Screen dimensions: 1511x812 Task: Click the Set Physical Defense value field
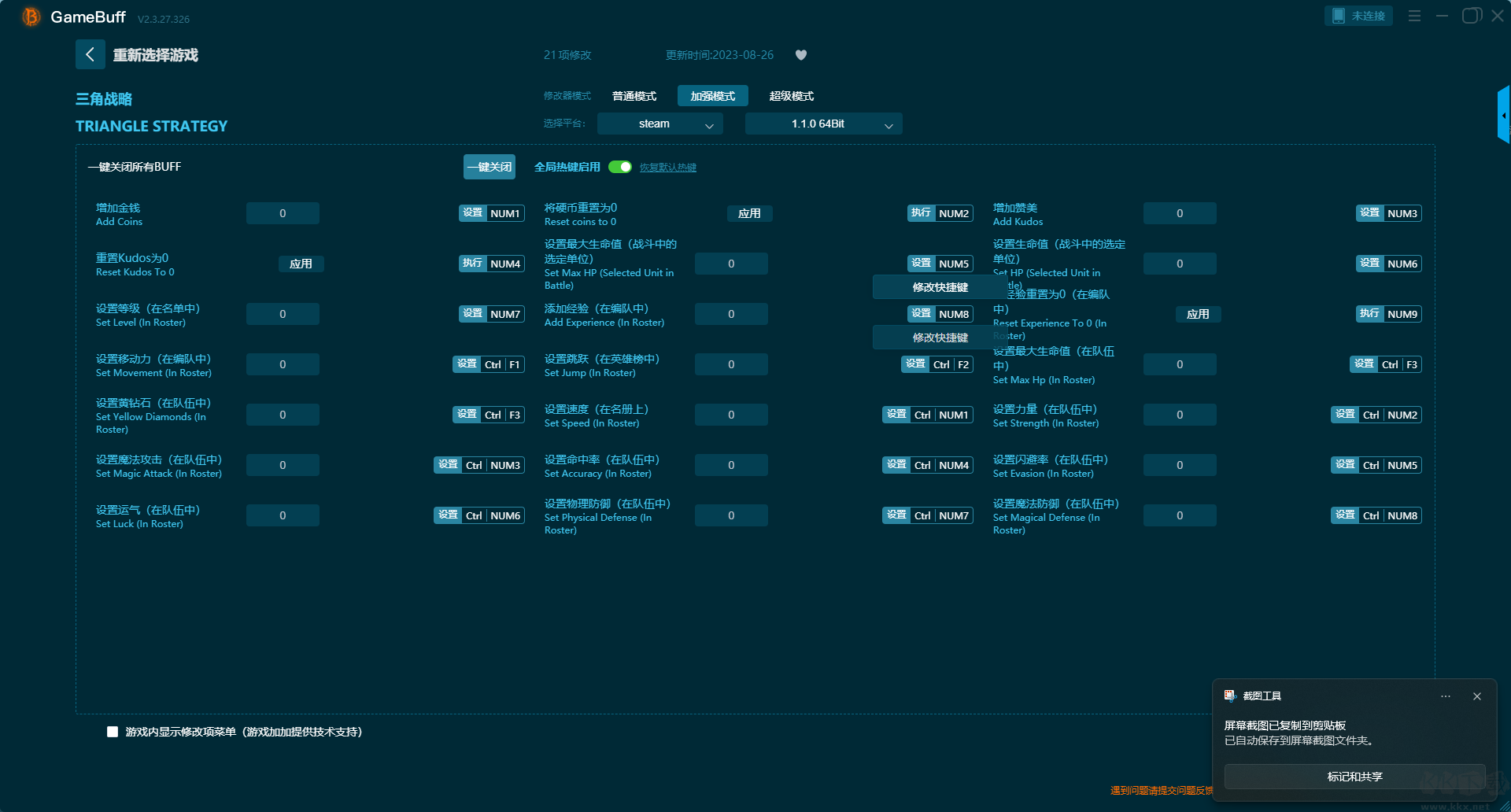tap(731, 515)
